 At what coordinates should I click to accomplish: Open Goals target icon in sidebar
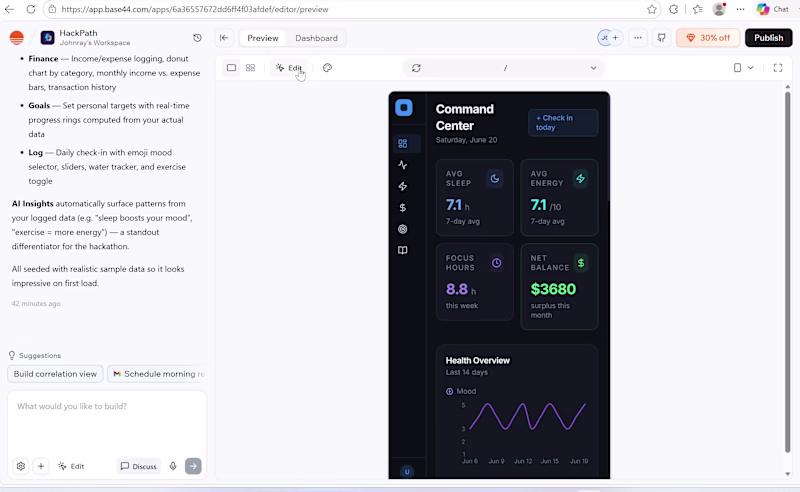click(x=403, y=229)
